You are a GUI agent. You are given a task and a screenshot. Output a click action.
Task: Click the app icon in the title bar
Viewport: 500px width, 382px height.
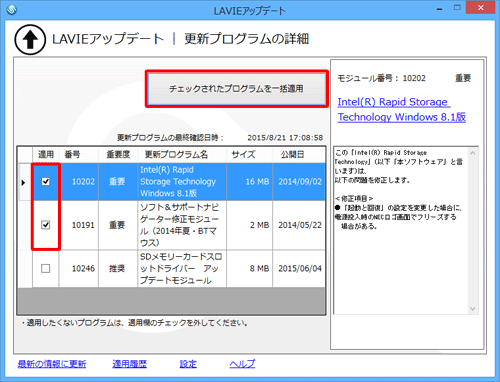[x=12, y=10]
